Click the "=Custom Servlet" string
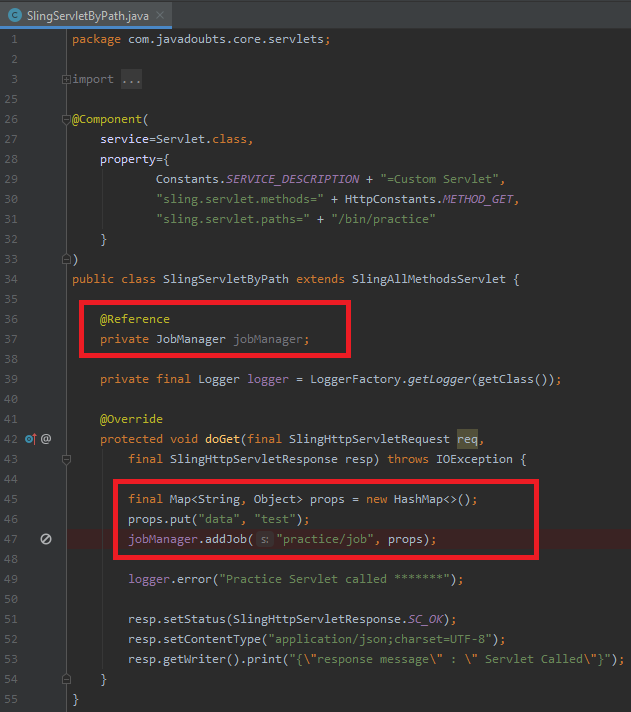The height and width of the screenshot is (712, 631). (439, 179)
